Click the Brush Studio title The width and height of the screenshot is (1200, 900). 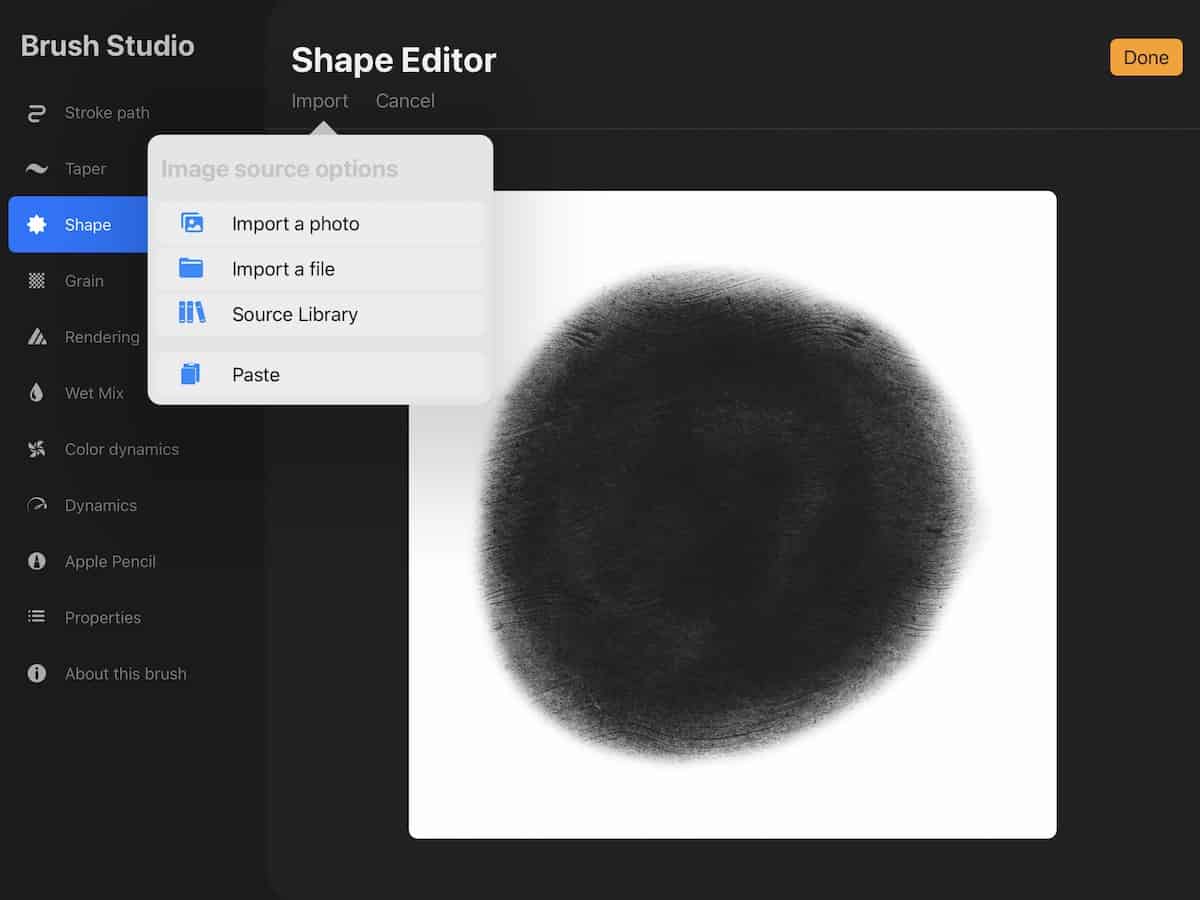click(x=107, y=46)
